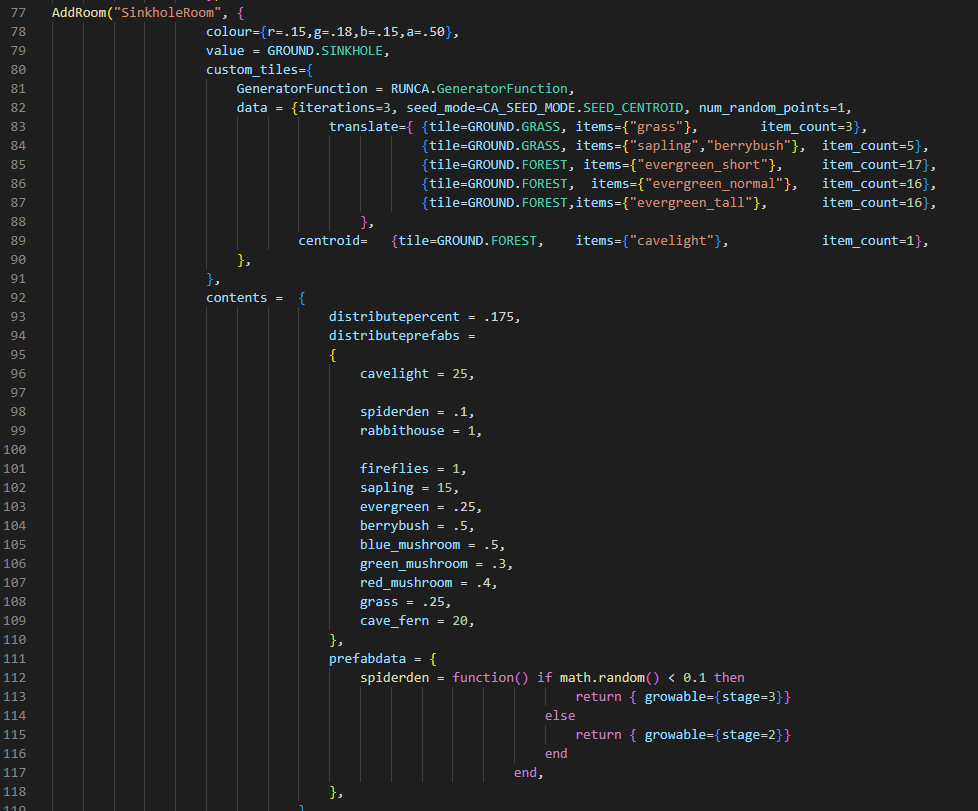The height and width of the screenshot is (811, 978).
Task: Click the "evergreen_short" string
Action: coord(703,165)
